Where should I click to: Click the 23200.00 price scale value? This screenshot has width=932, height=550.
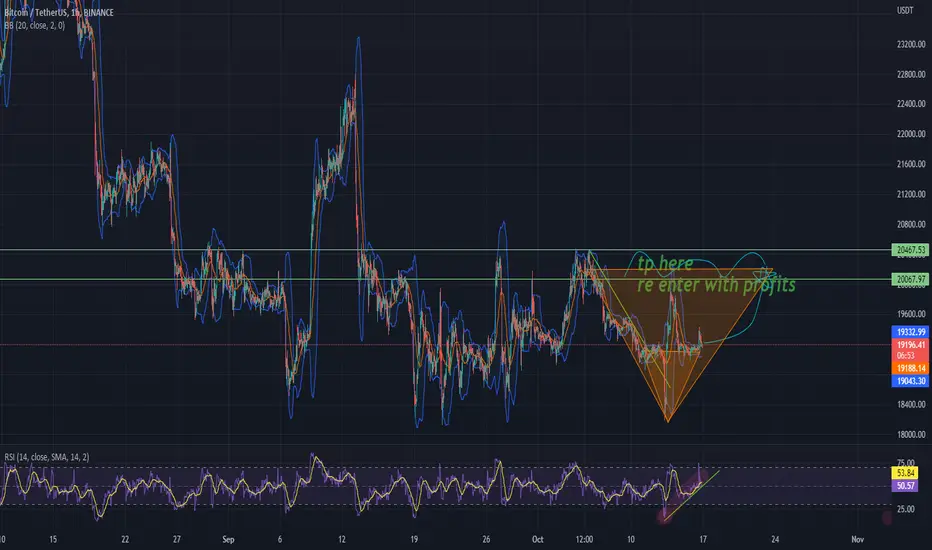911,44
